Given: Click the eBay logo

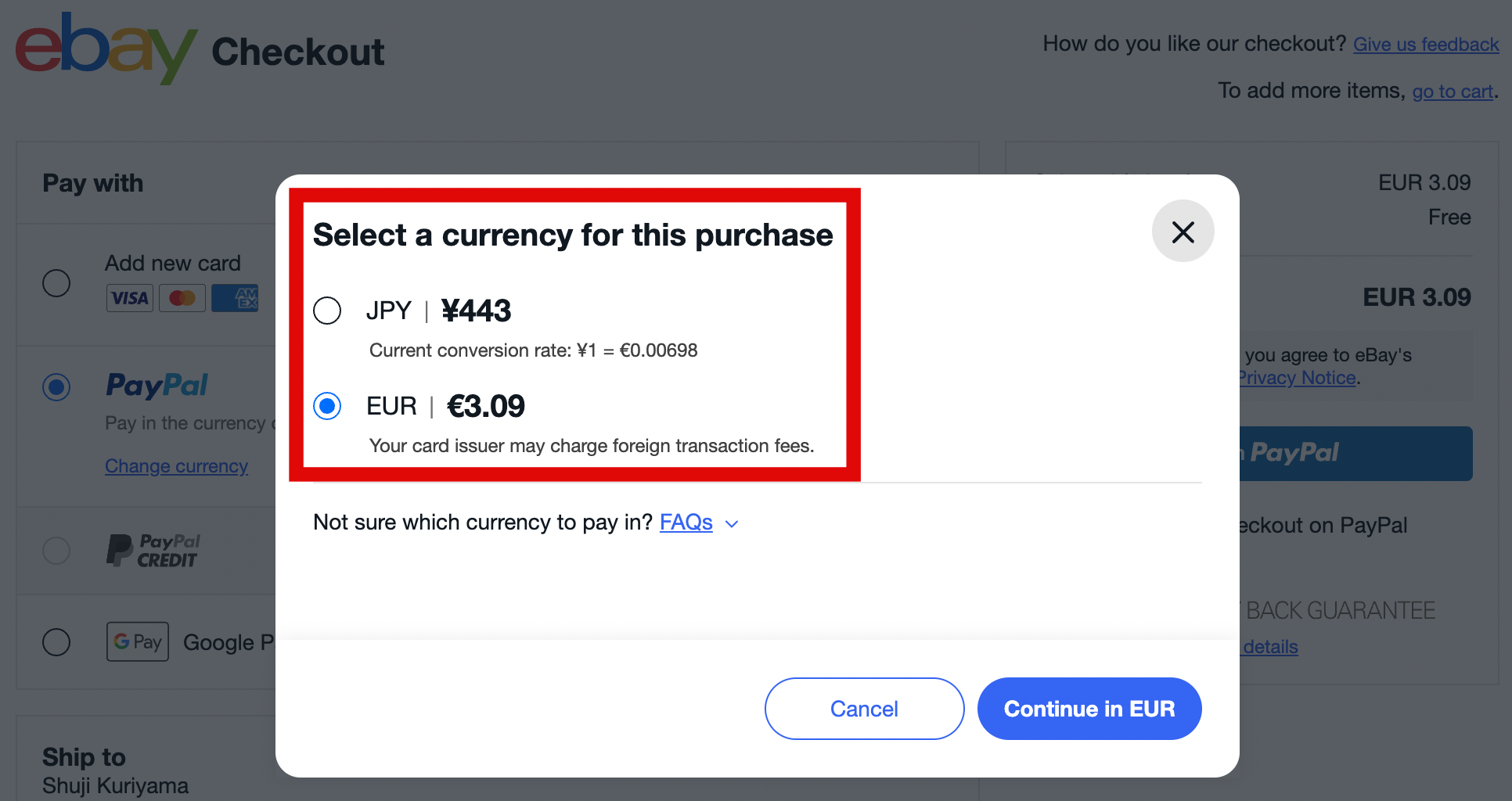Looking at the screenshot, I should tap(106, 48).
